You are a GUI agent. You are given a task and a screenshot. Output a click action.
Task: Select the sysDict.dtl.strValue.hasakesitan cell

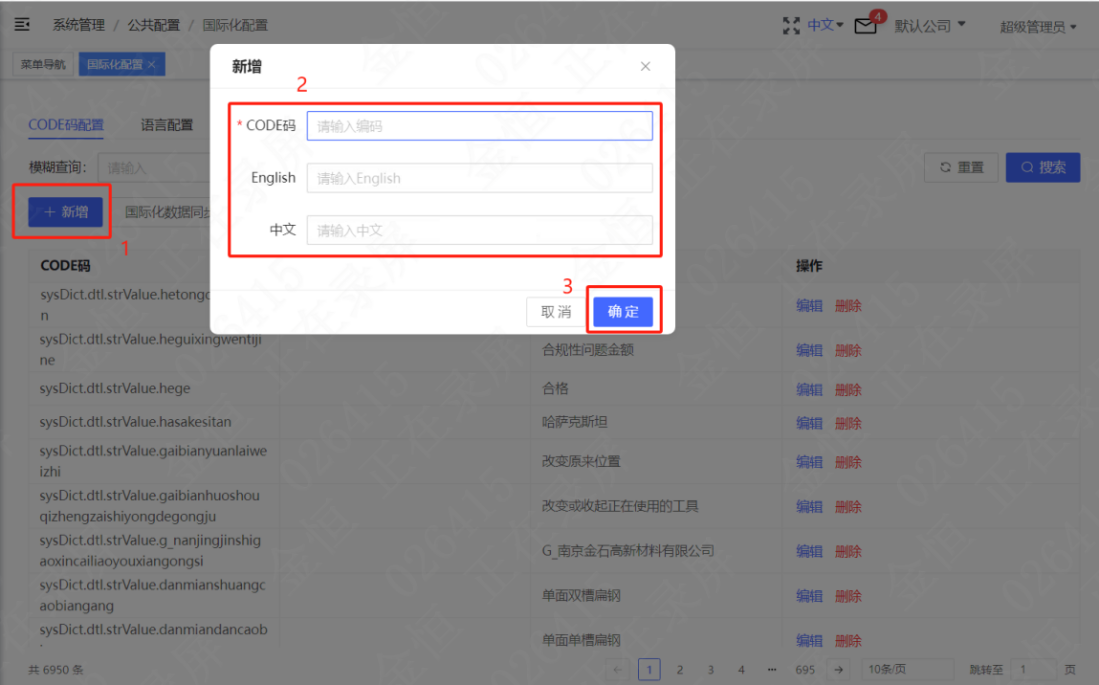tap(135, 422)
